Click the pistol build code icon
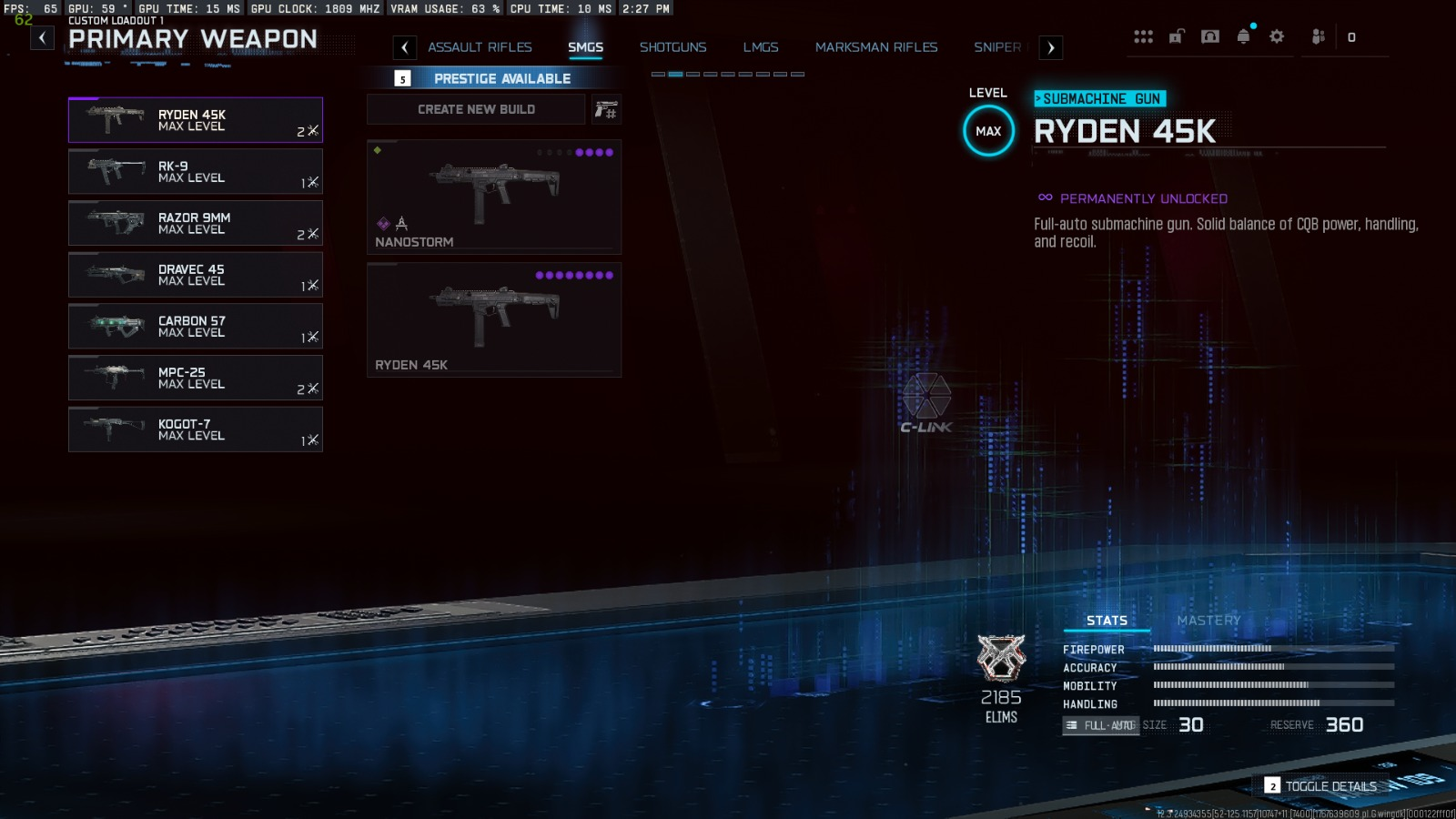Viewport: 1456px width, 819px height. click(606, 109)
